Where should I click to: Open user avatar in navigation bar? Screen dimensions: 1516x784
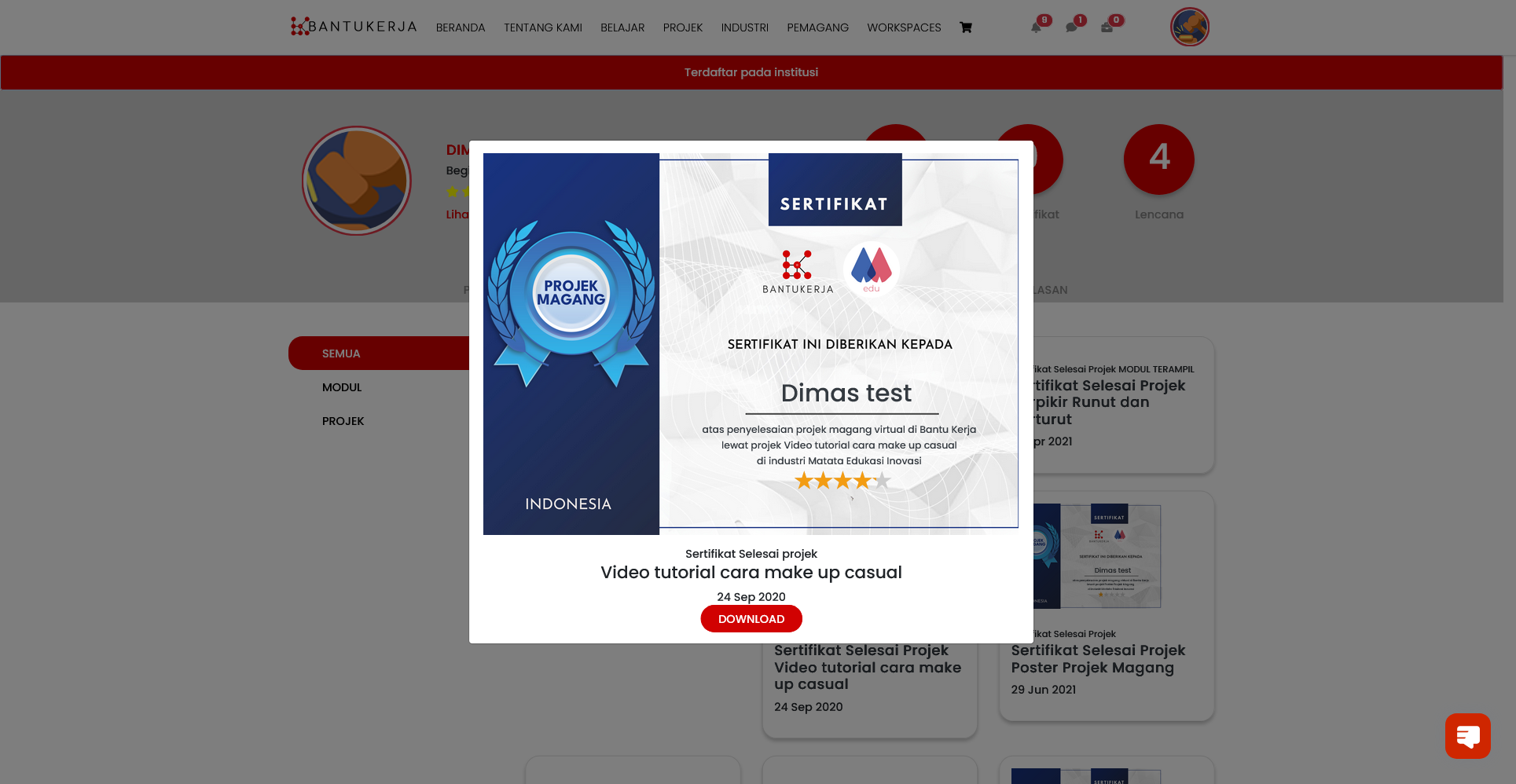tap(1189, 27)
